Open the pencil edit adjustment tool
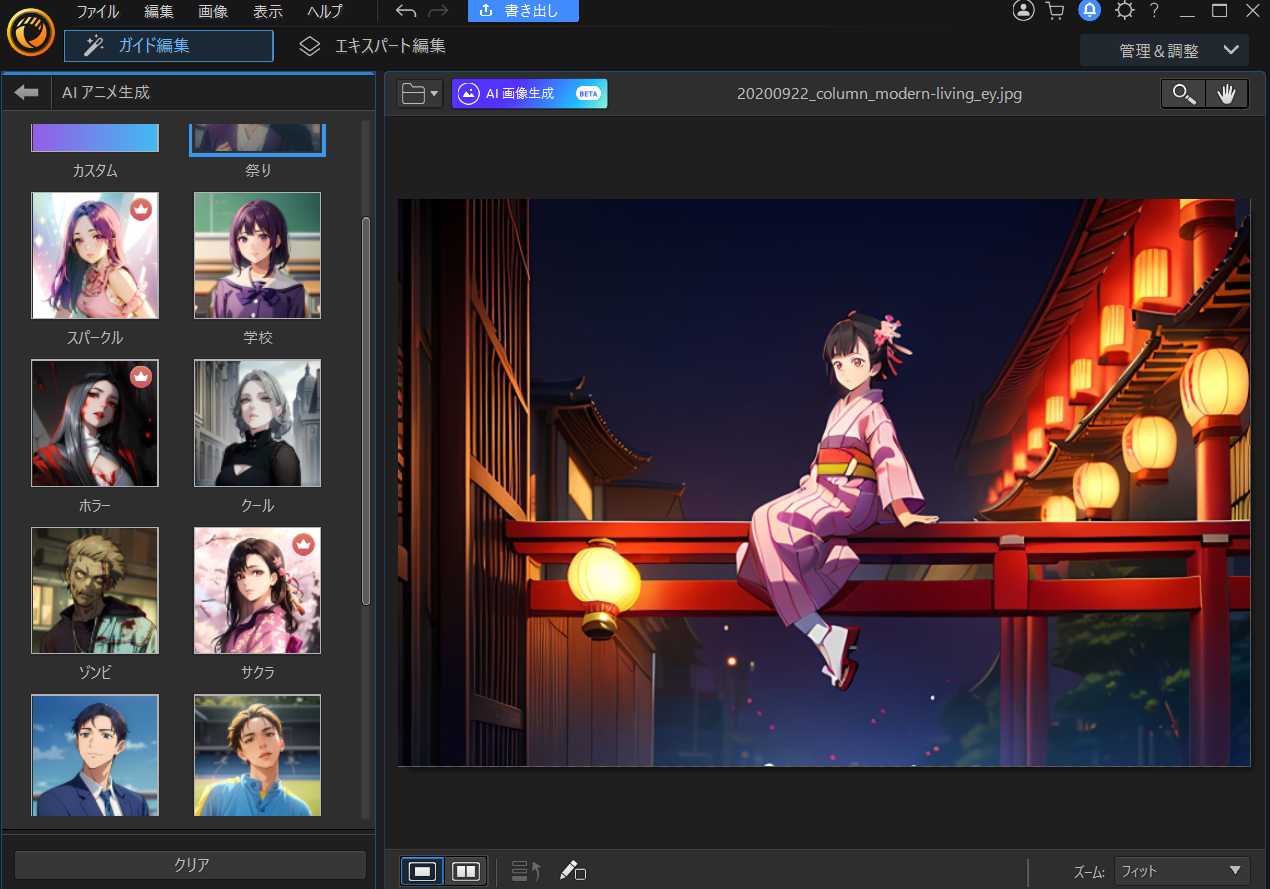This screenshot has width=1270, height=889. (572, 870)
